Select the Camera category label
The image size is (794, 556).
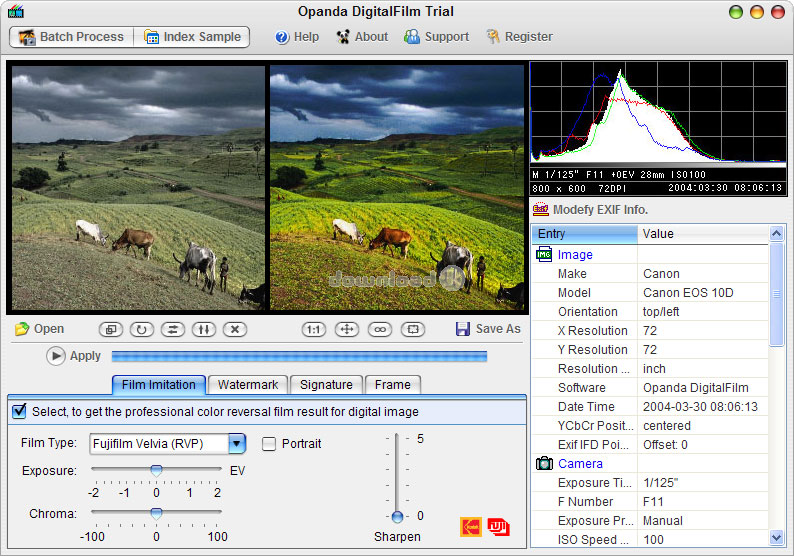point(580,464)
